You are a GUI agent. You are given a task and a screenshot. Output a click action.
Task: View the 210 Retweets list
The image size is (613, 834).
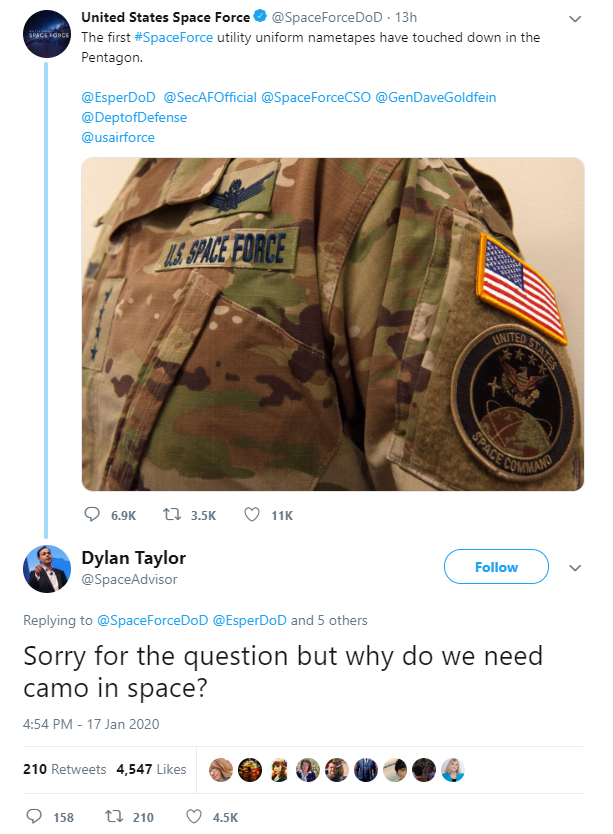click(64, 769)
